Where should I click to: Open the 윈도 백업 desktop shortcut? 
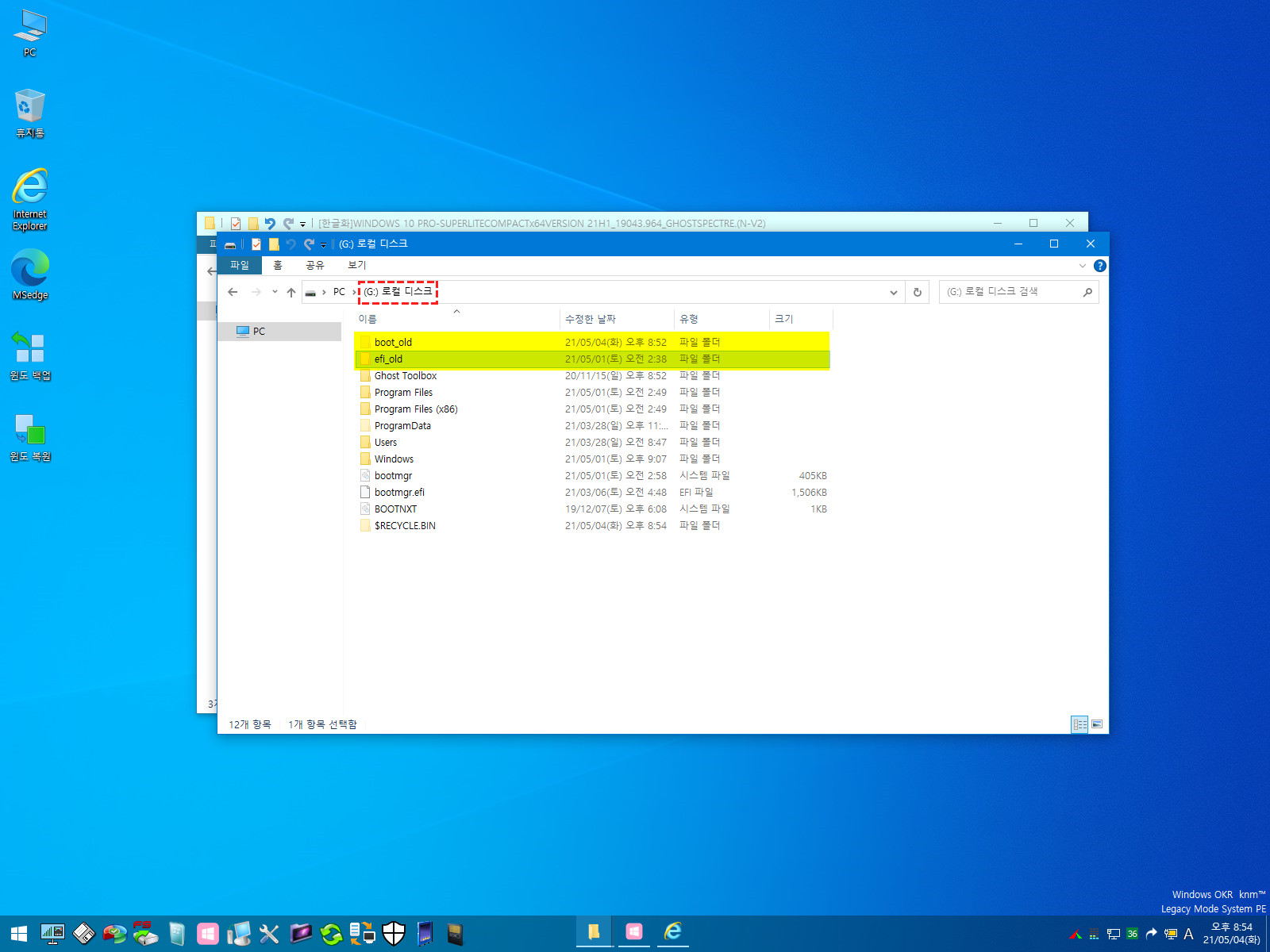pos(30,355)
